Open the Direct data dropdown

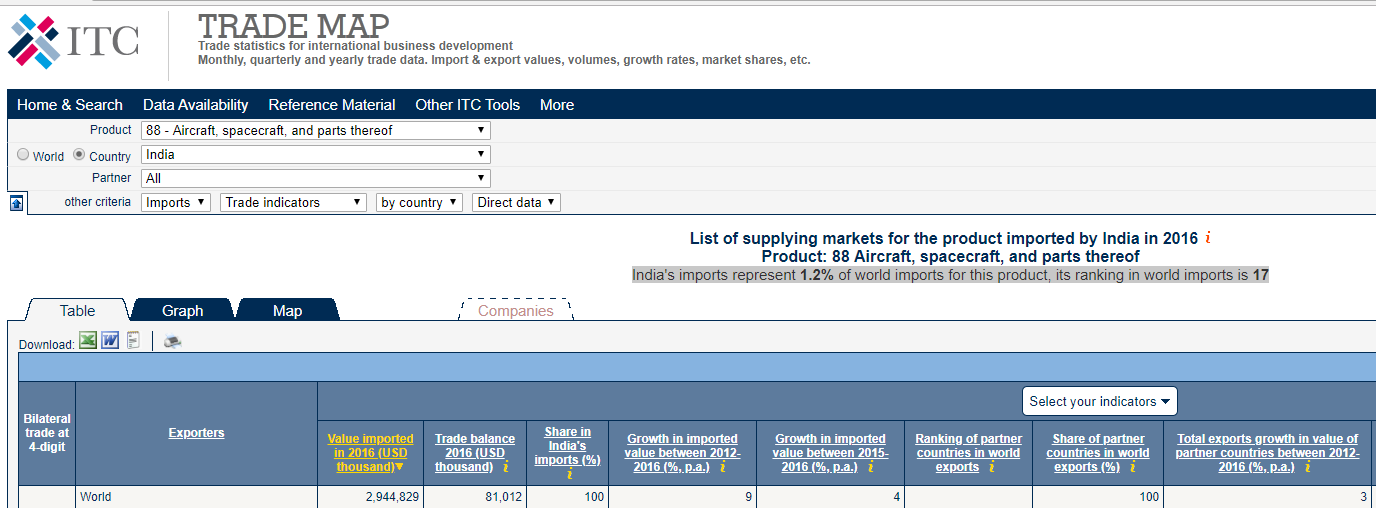point(517,202)
